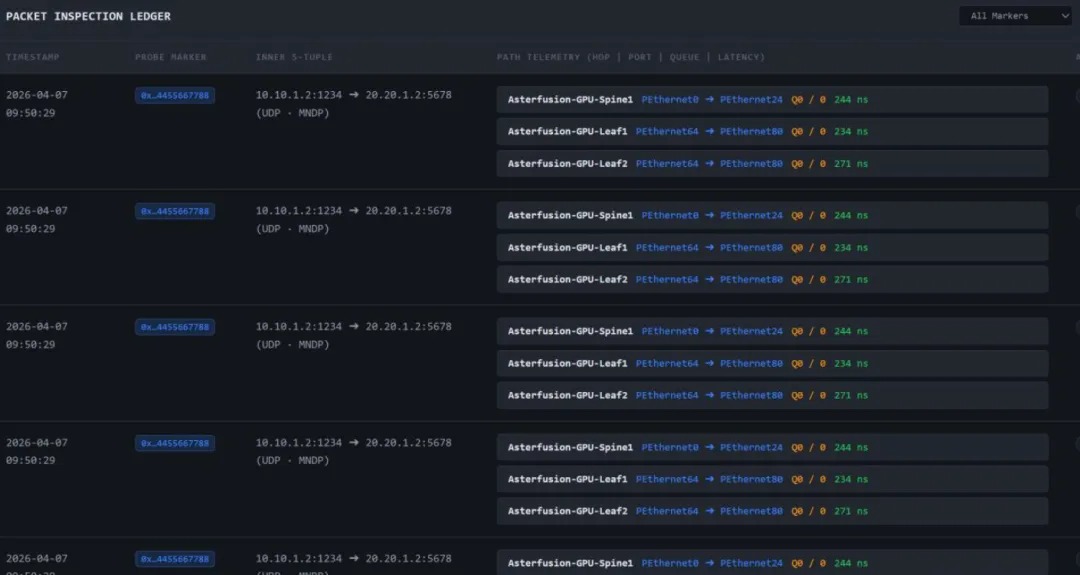Image resolution: width=1080 pixels, height=575 pixels.
Task: Select the first Asterfusion-GPU-Spine1 hop entry
Action: (x=771, y=100)
